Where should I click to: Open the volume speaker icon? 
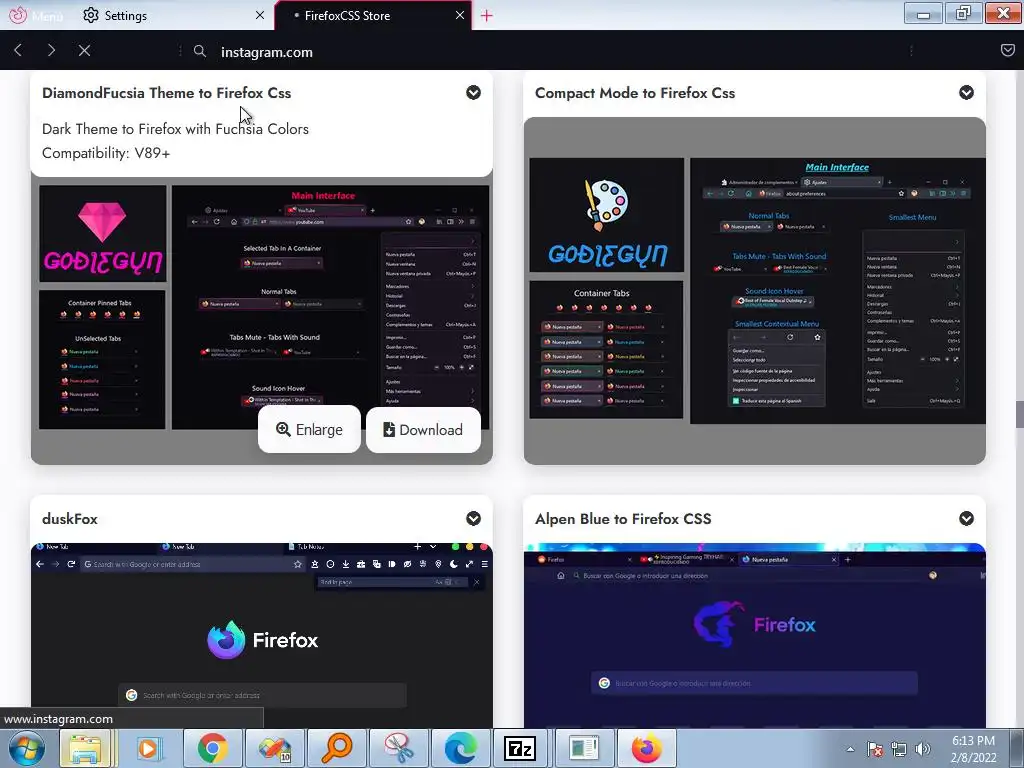923,749
